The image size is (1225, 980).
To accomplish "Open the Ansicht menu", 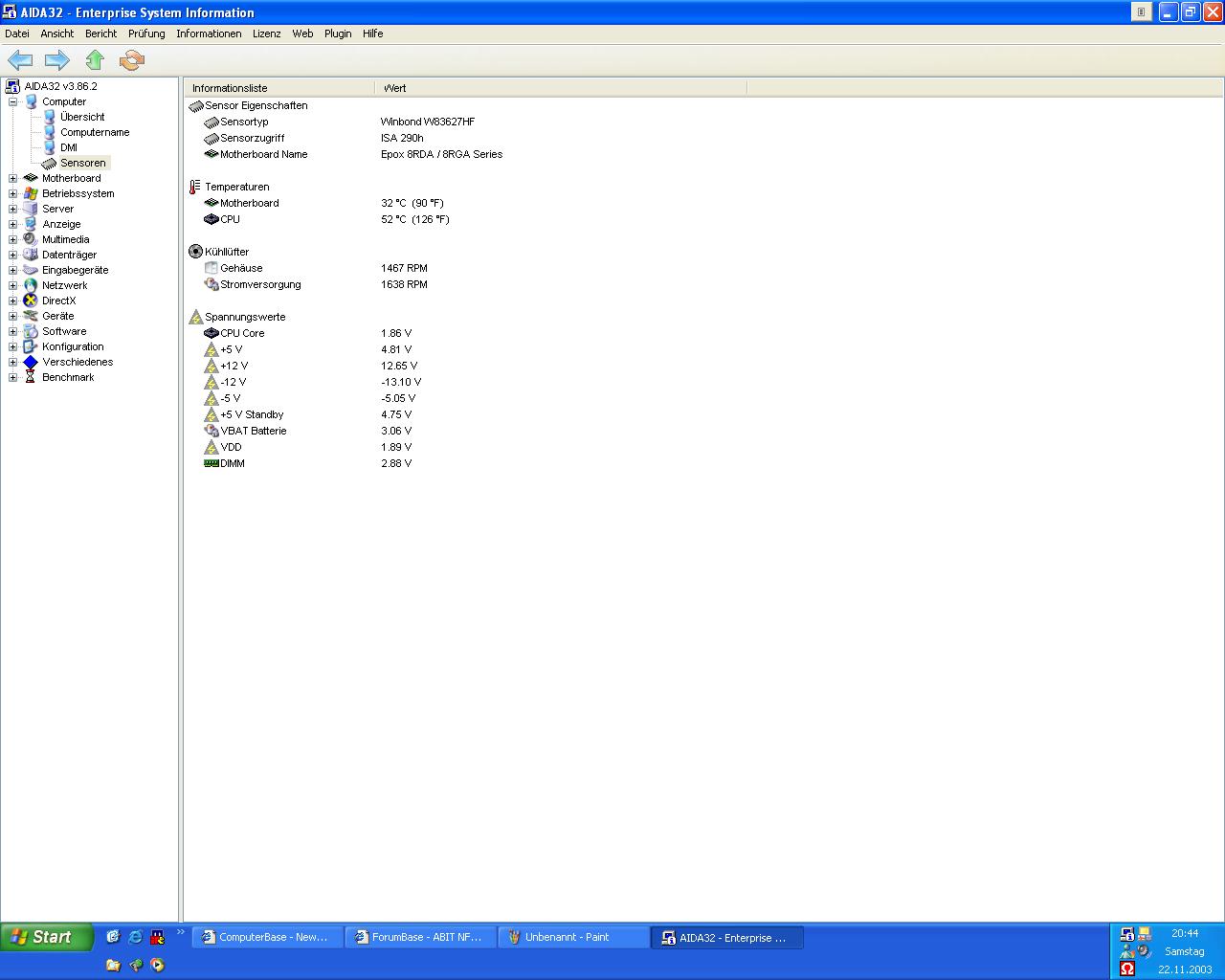I will tap(57, 33).
